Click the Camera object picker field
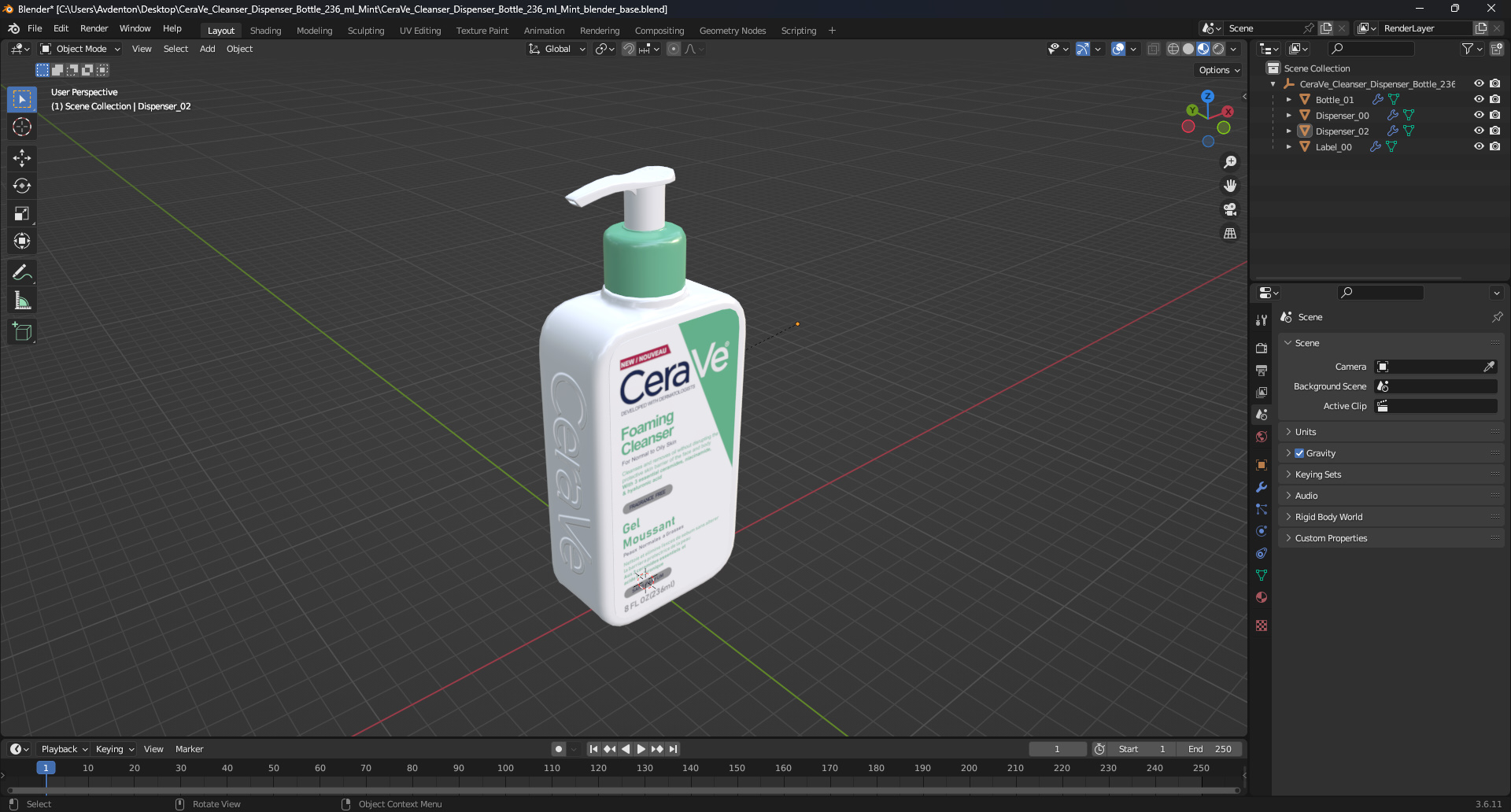Screen dimensions: 1511x812 click(1435, 367)
